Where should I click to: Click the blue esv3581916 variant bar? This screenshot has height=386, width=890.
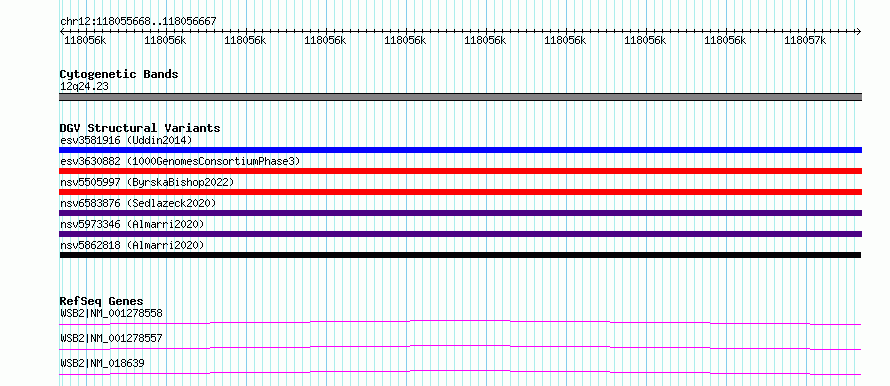click(x=460, y=150)
